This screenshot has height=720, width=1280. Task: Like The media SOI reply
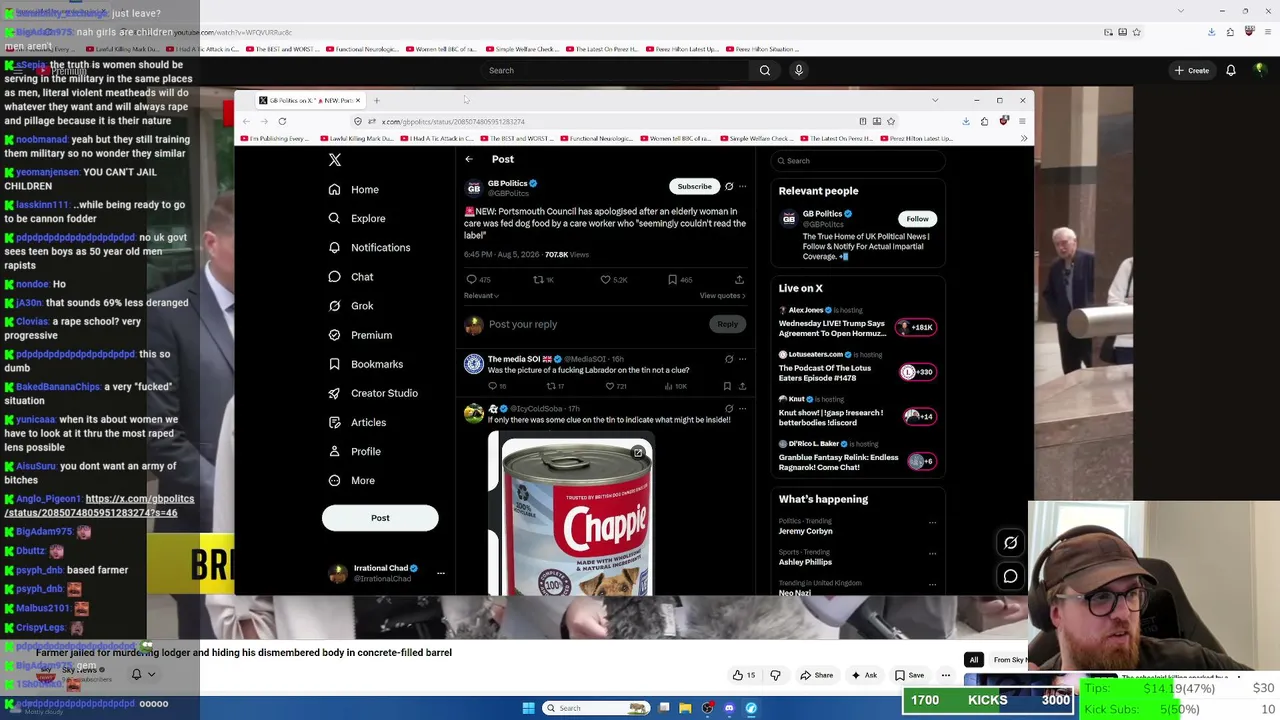pyautogui.click(x=615, y=386)
